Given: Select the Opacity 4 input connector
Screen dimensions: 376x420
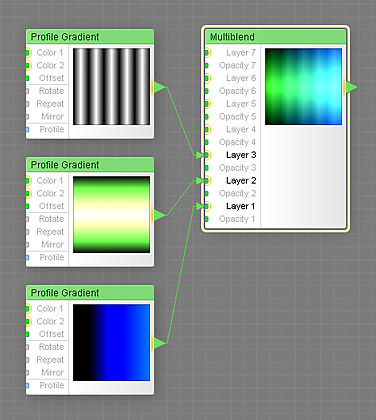Looking at the screenshot, I should click(207, 142).
